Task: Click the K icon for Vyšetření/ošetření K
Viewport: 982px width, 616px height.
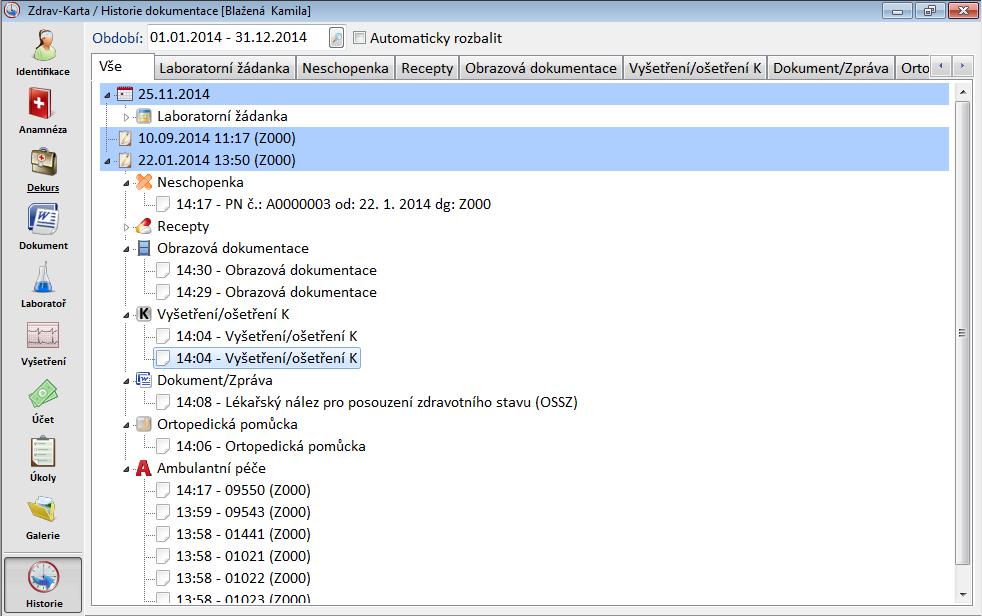Action: 144,314
